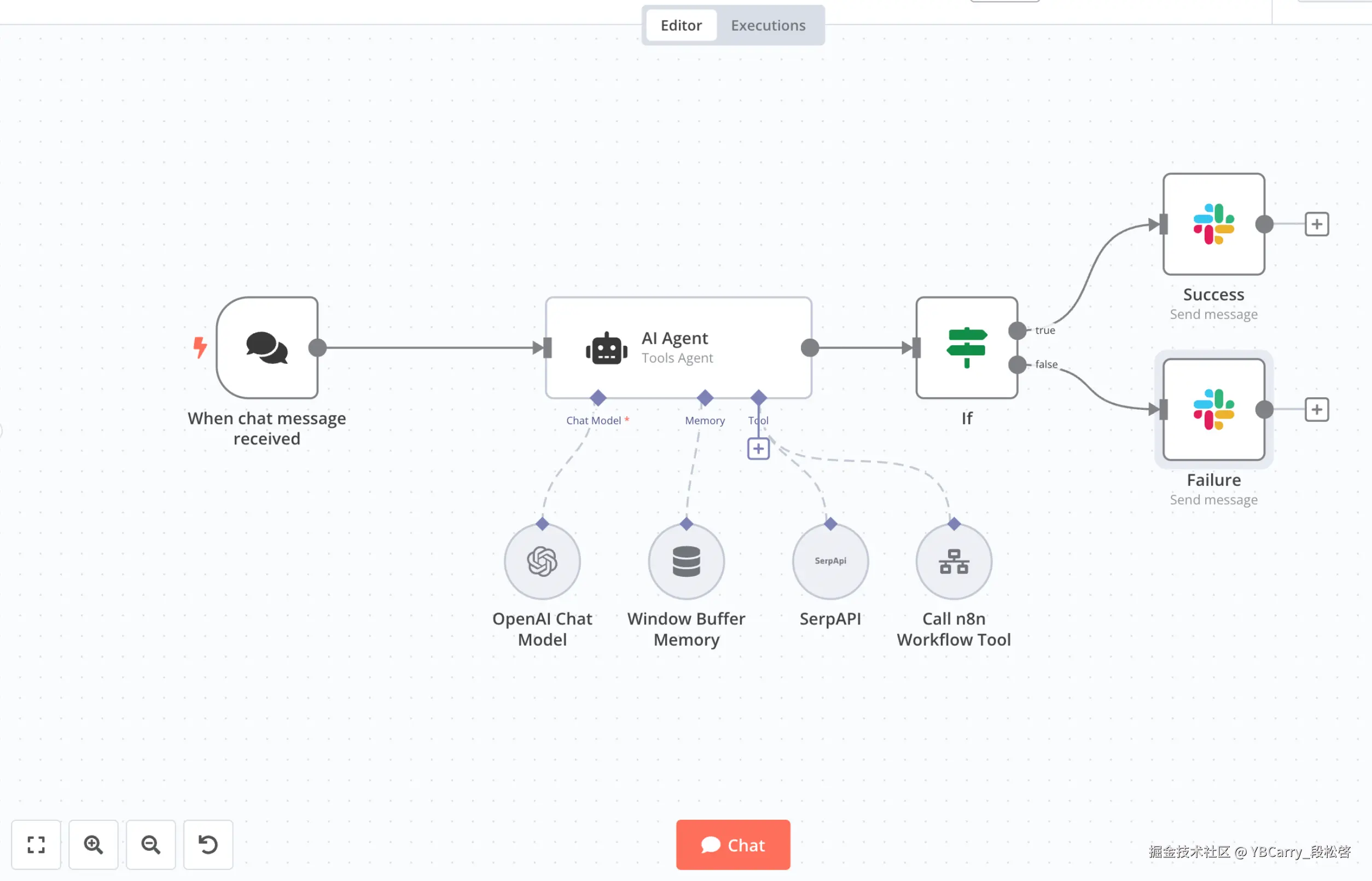Screen dimensions: 1372x881
Task: Open the AI Agent node
Action: [x=678, y=347]
